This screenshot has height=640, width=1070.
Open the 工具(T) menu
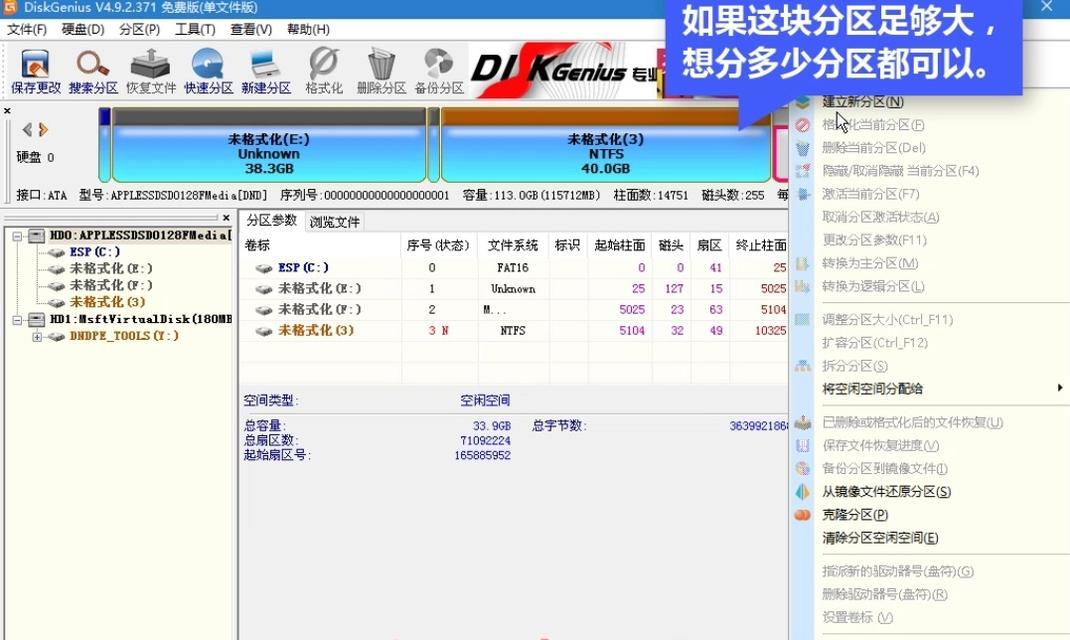(195, 29)
